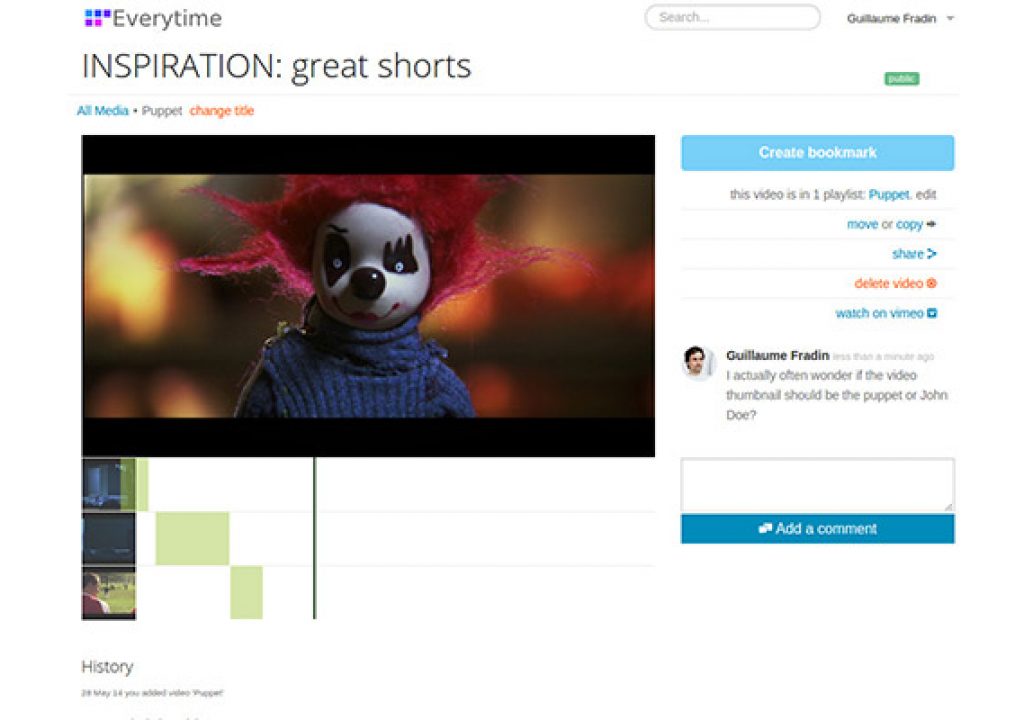Click the share arrow icon

coord(931,254)
